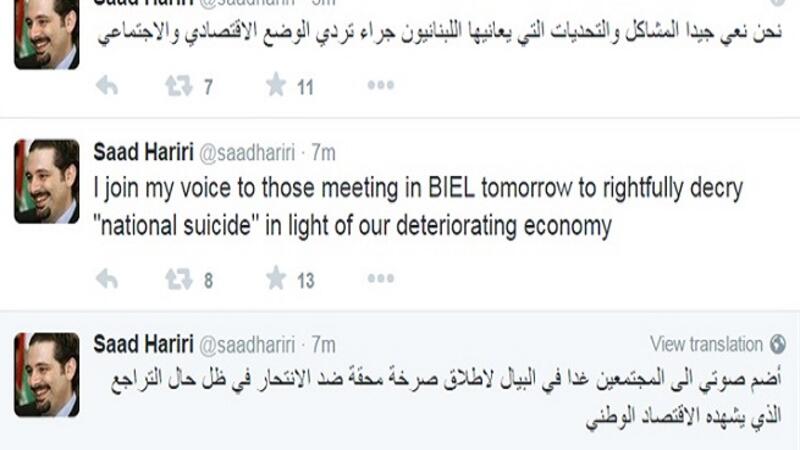Viewport: 800px width, 450px height.
Task: Click @saadhariri handle on the BIEL tweet
Action: click(x=245, y=154)
